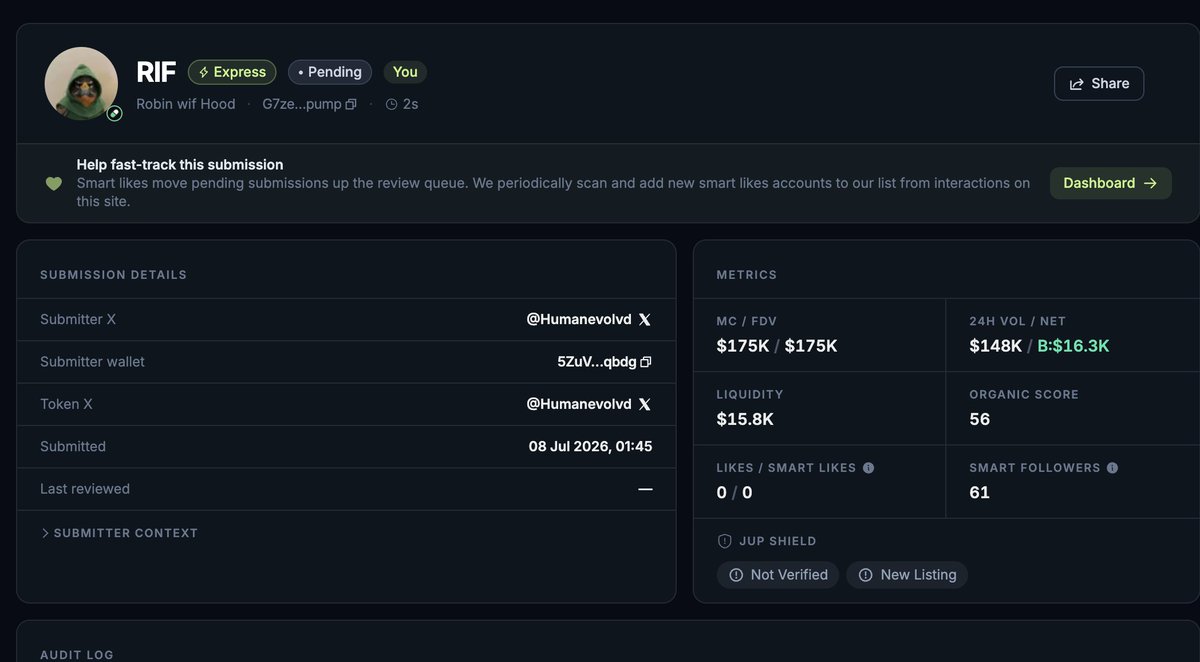
Task: Click the Help fast-track this submission heading
Action: (180, 165)
